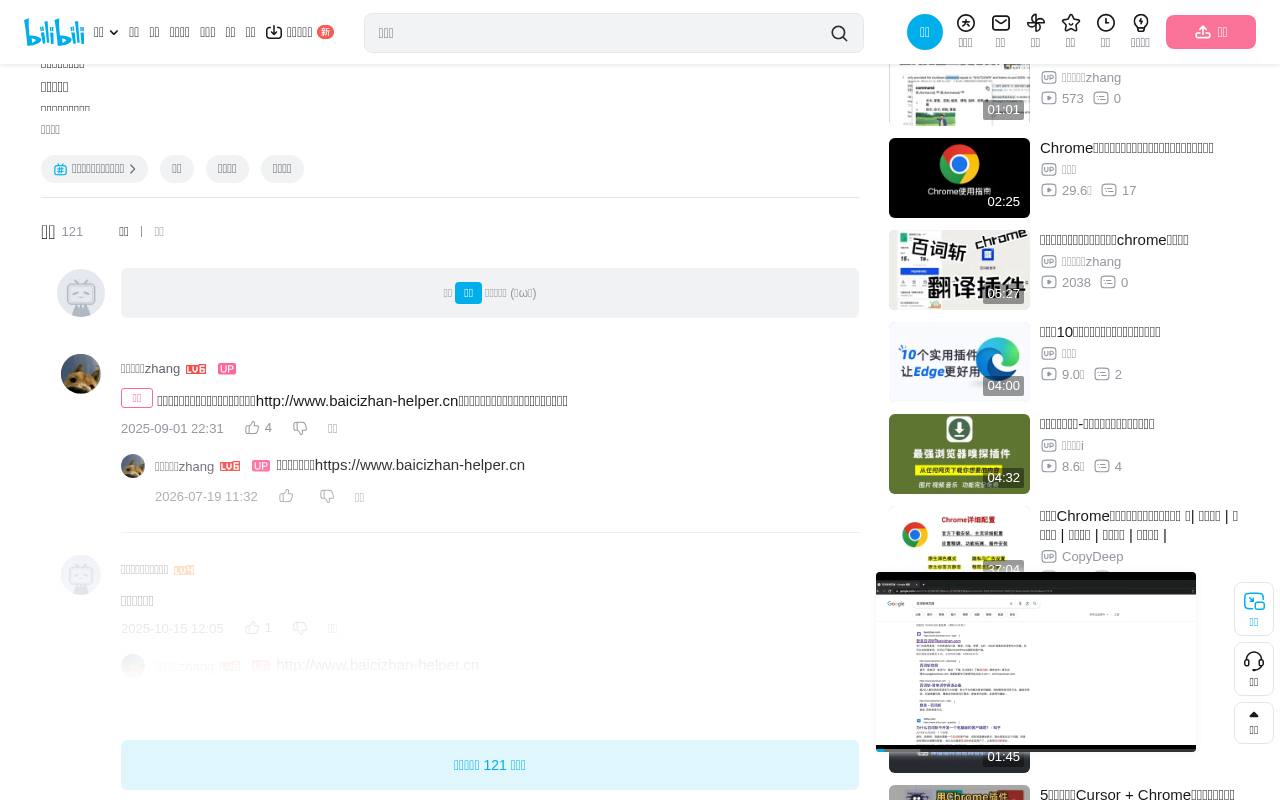Open the translate plugin thumbnail lasting 05:27
This screenshot has width=1280, height=800.
coord(959,270)
